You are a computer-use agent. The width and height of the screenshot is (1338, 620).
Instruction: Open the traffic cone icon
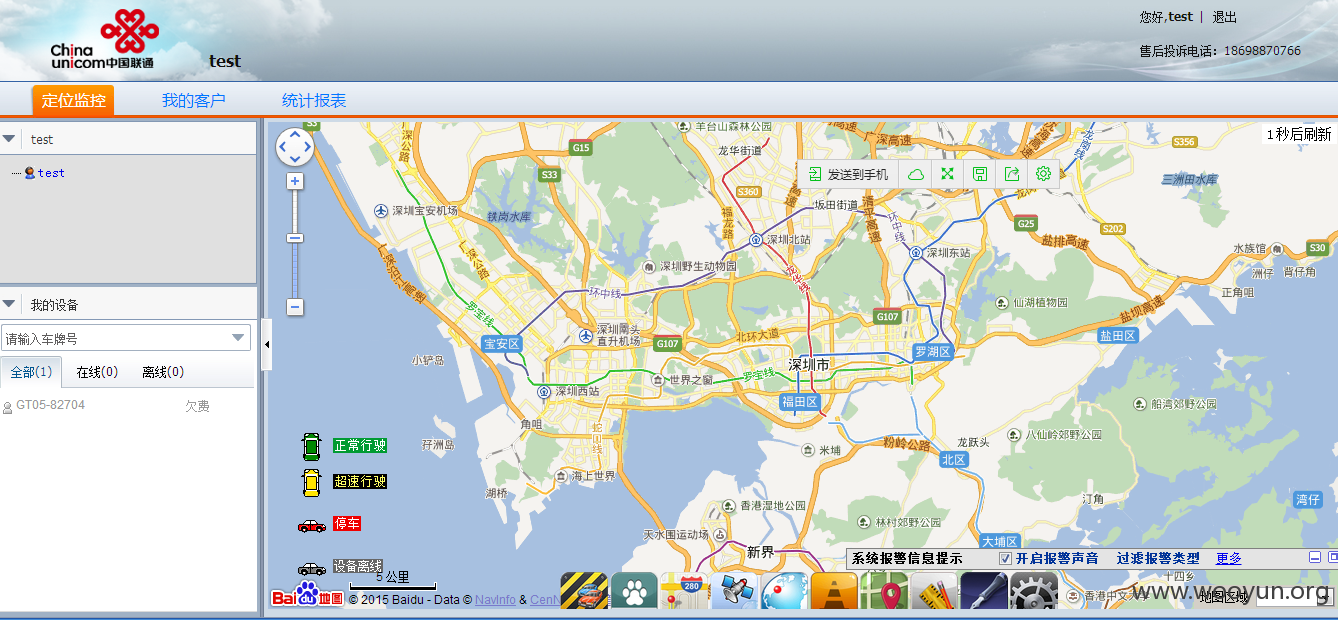click(834, 591)
